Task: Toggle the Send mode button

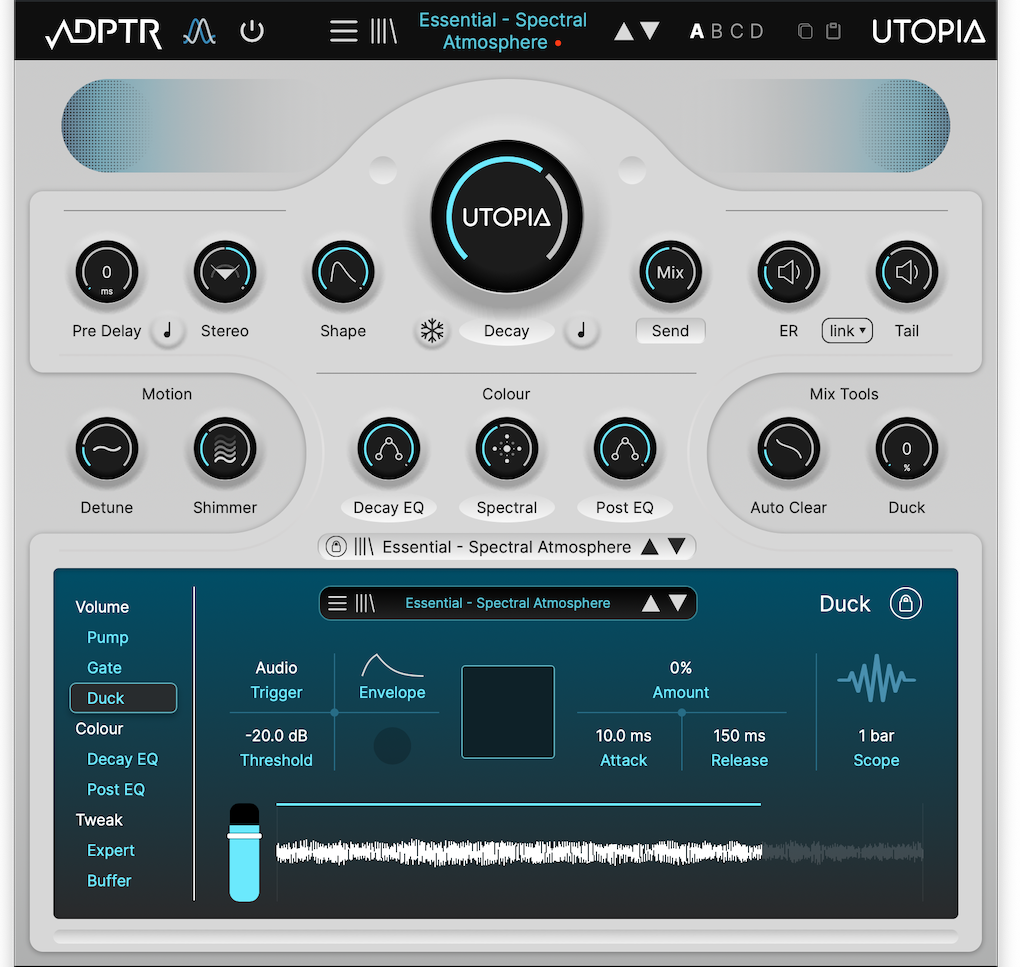Action: [671, 331]
